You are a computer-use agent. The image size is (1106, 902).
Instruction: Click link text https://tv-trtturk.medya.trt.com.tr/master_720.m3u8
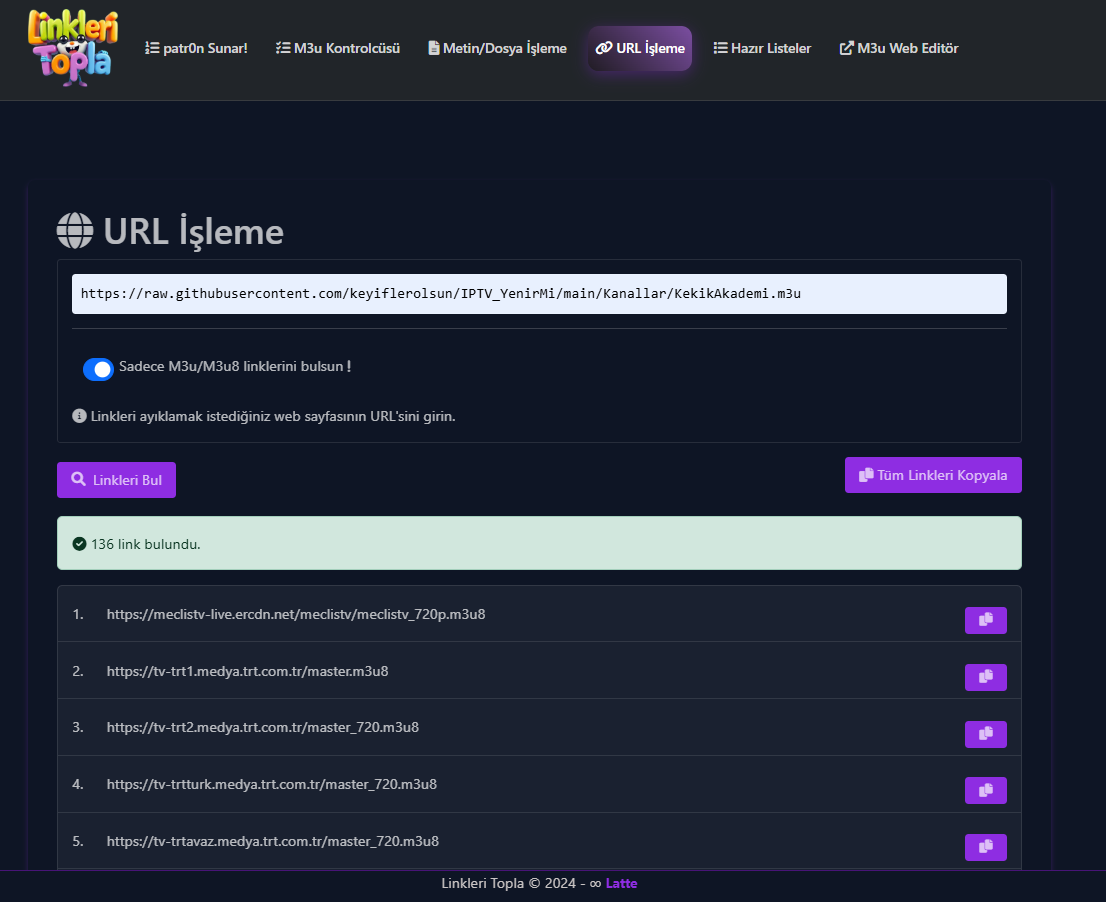point(272,784)
